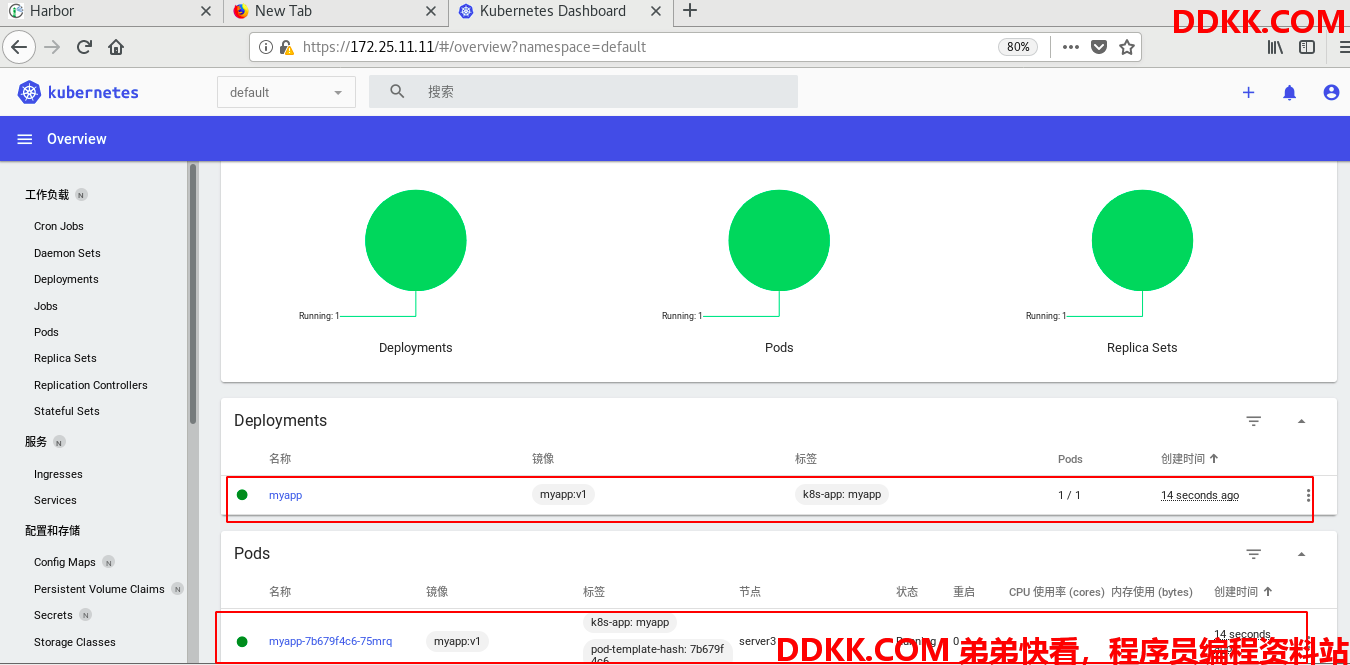Screen dimensions: 1350x665
Task: Open Jobs in the sidebar
Action: pos(46,306)
